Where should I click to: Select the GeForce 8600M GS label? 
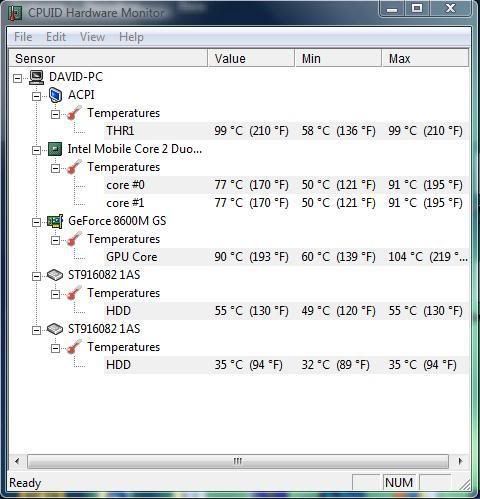pyautogui.click(x=117, y=221)
